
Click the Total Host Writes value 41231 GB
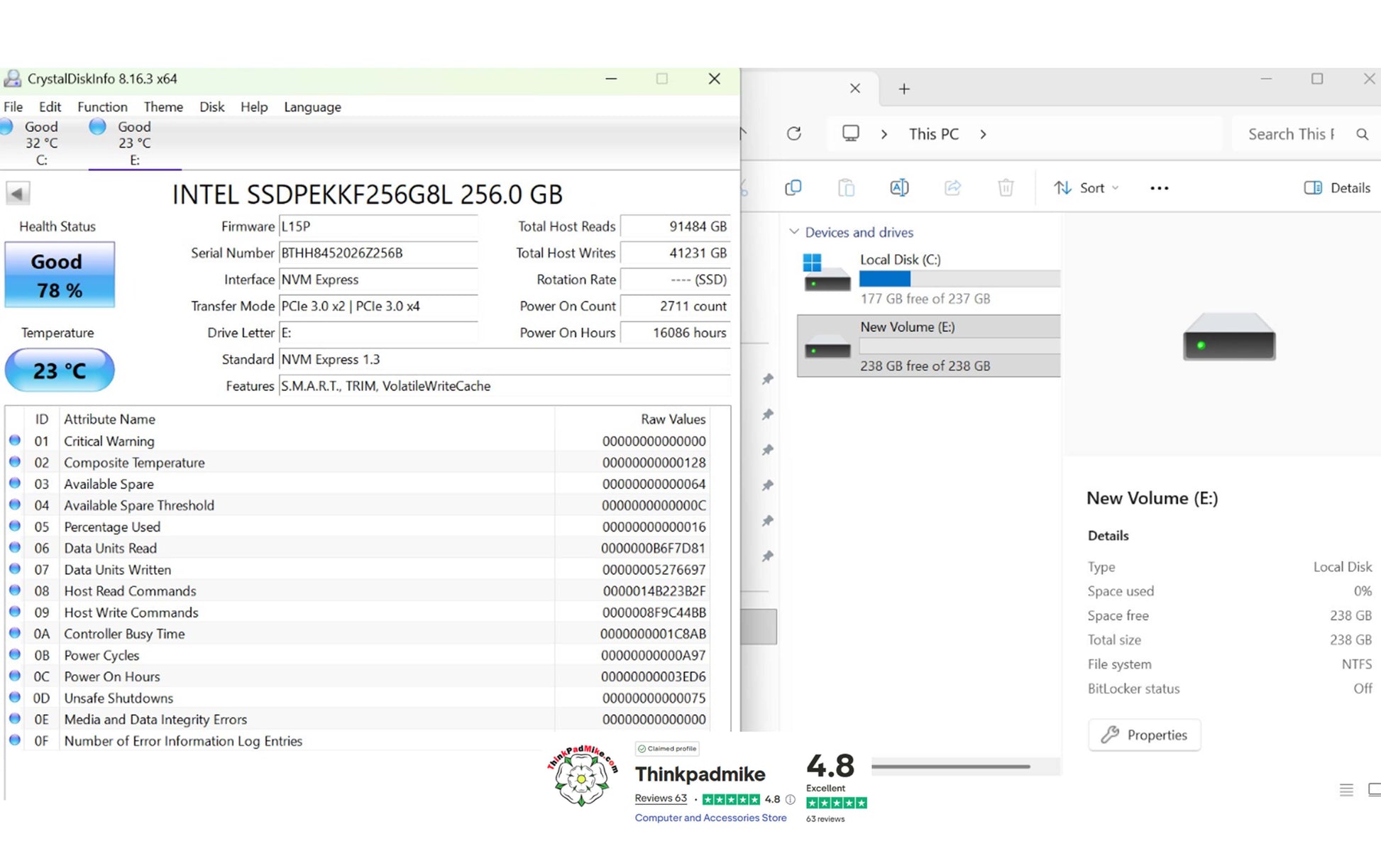[675, 253]
